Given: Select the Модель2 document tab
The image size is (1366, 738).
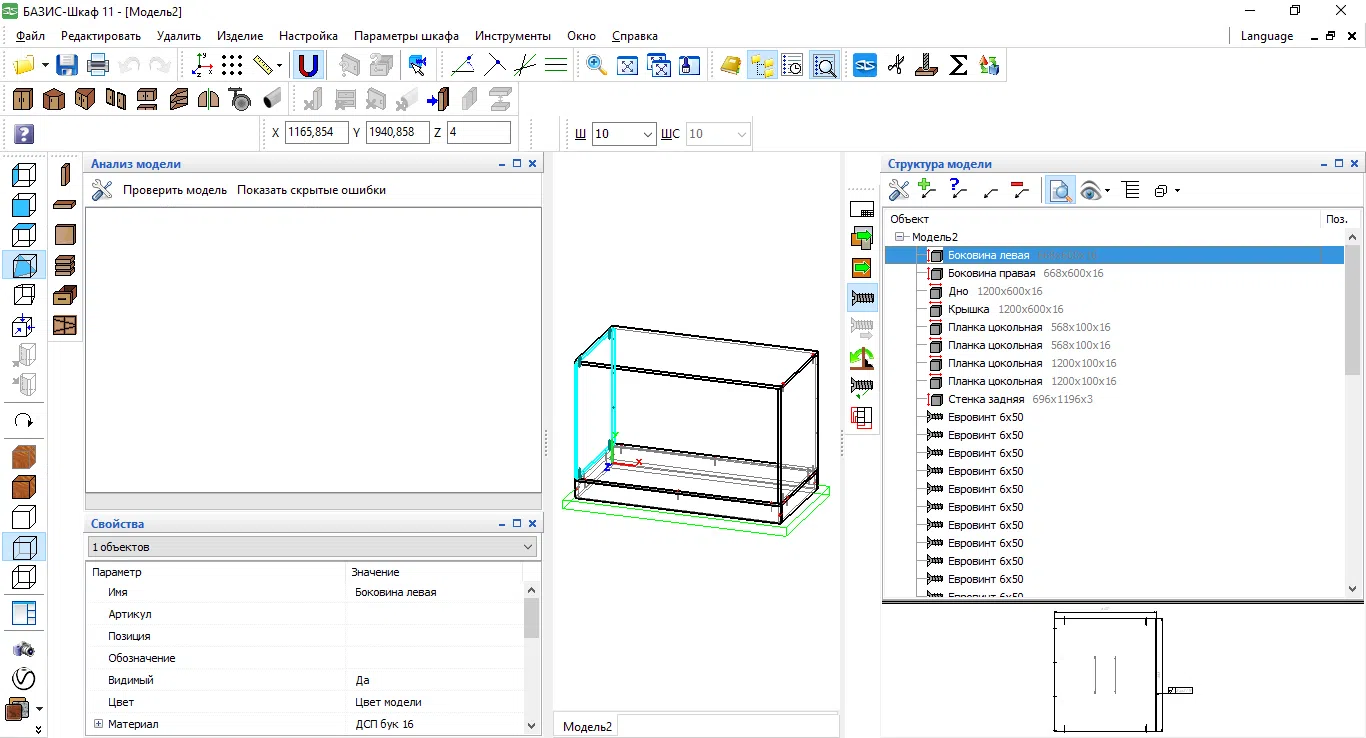Looking at the screenshot, I should coord(588,727).
